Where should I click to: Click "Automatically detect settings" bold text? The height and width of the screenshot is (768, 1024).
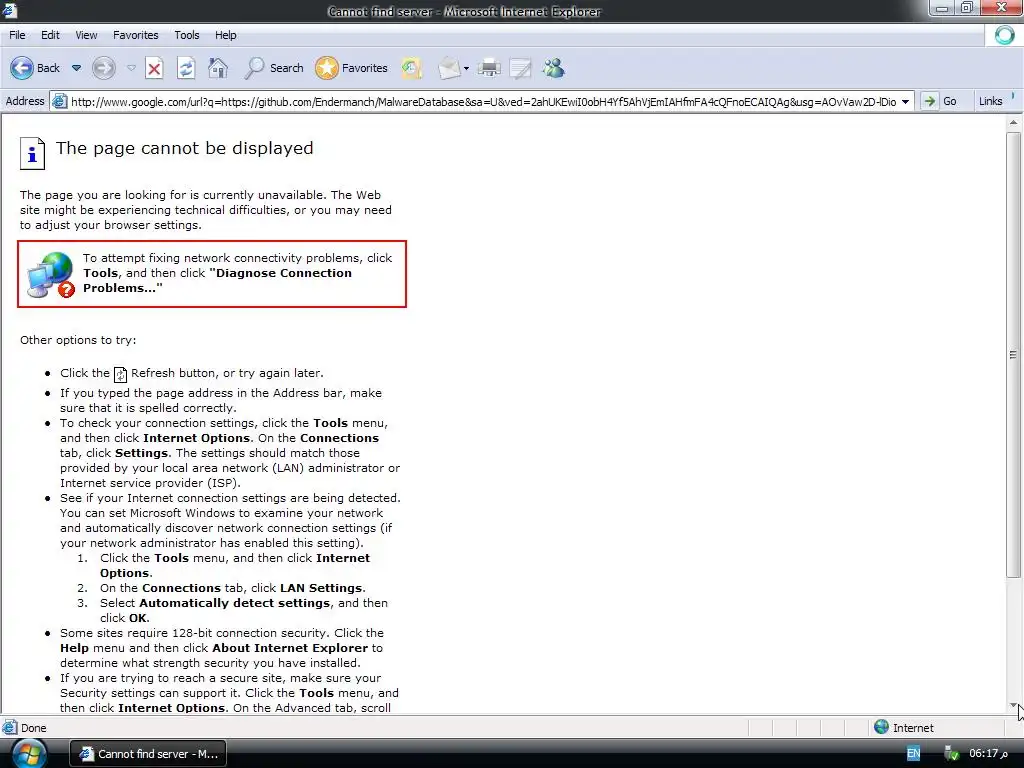pos(234,603)
